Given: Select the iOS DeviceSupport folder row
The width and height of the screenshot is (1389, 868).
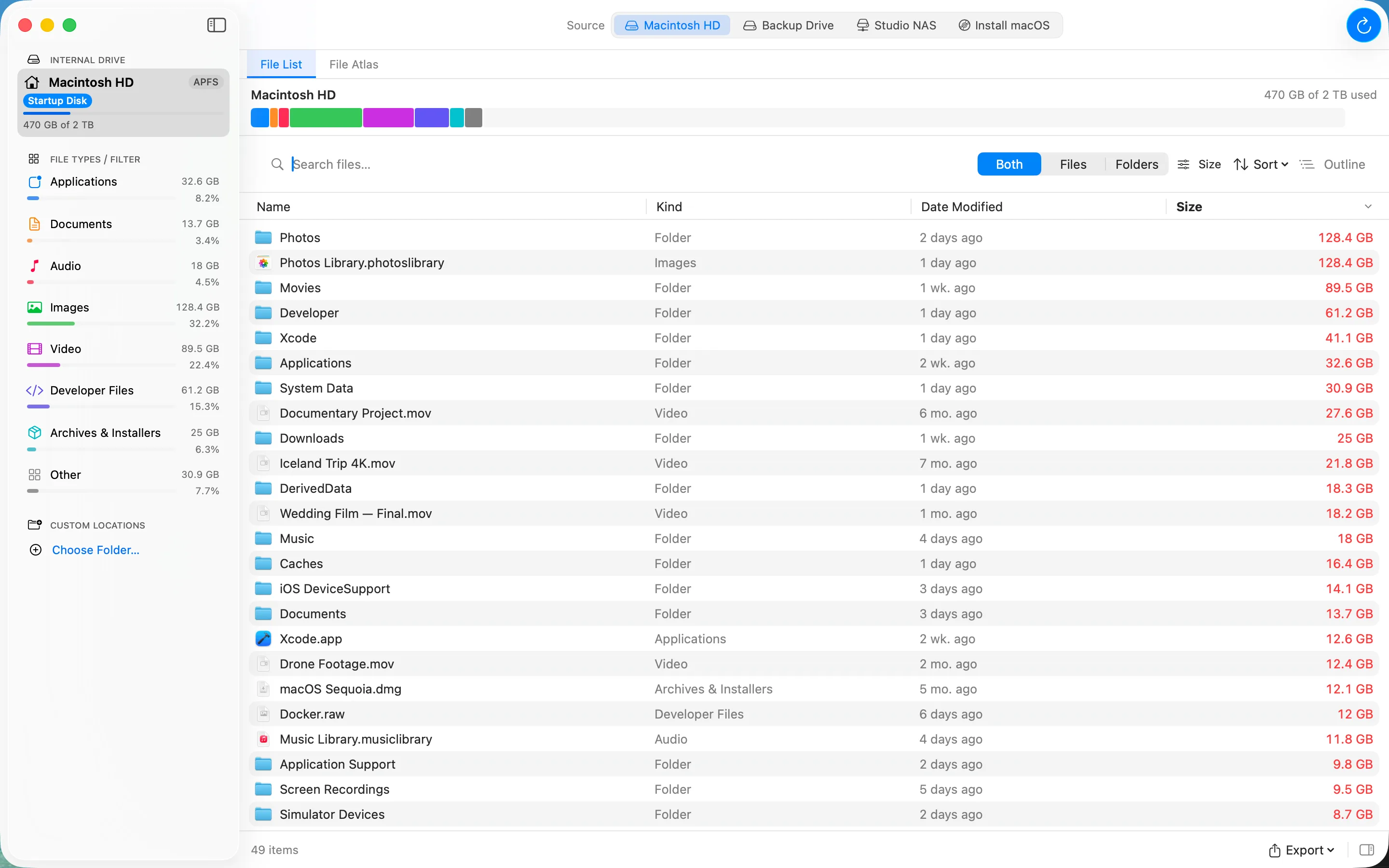Looking at the screenshot, I should 814,588.
